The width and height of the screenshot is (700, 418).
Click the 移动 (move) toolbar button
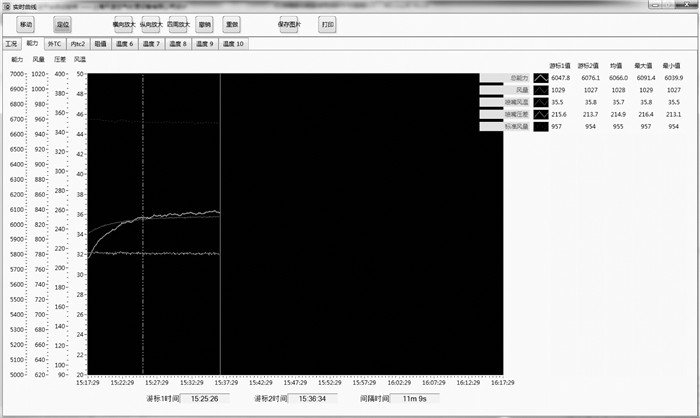(26, 25)
